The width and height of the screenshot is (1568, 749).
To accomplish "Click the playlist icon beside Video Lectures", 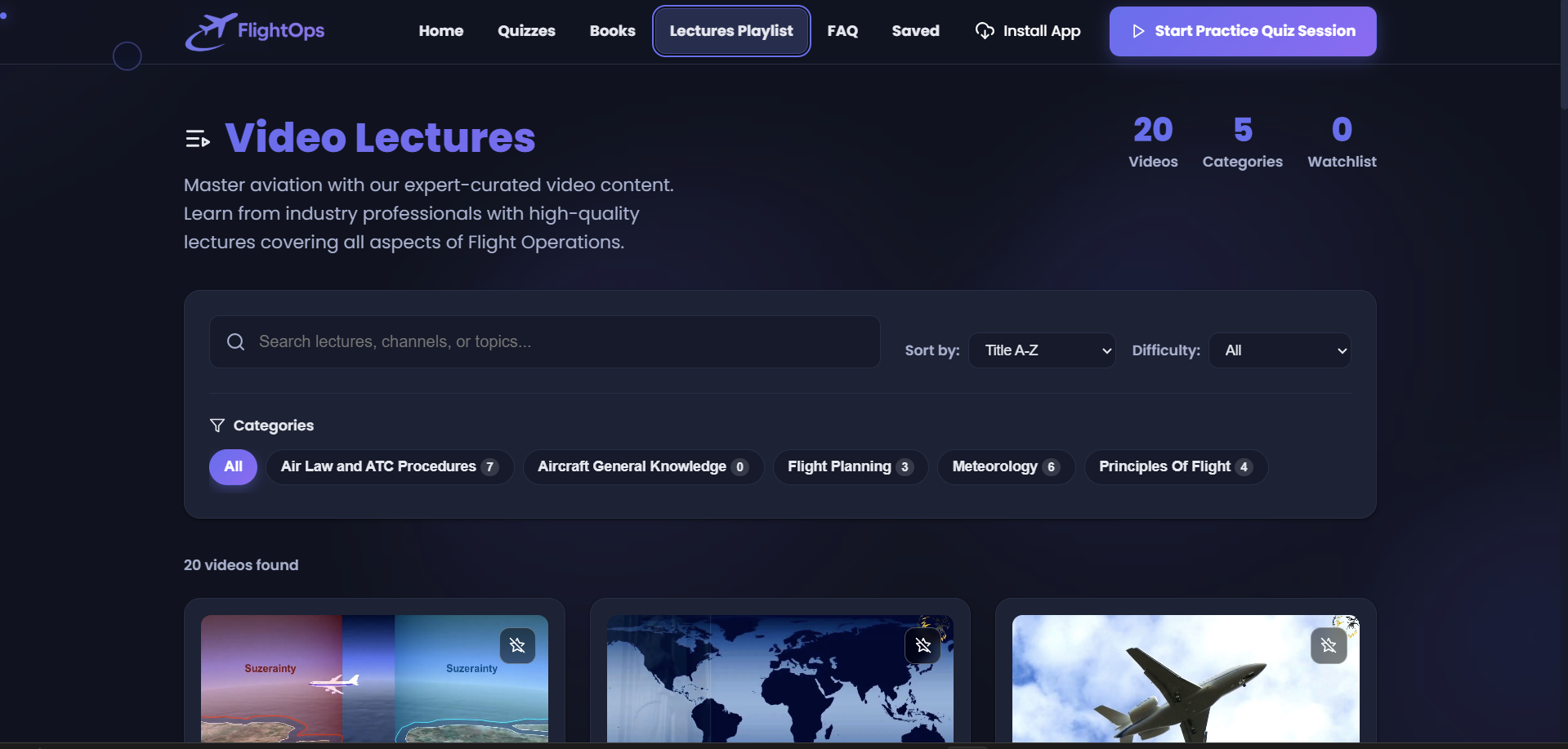I will pyautogui.click(x=198, y=139).
